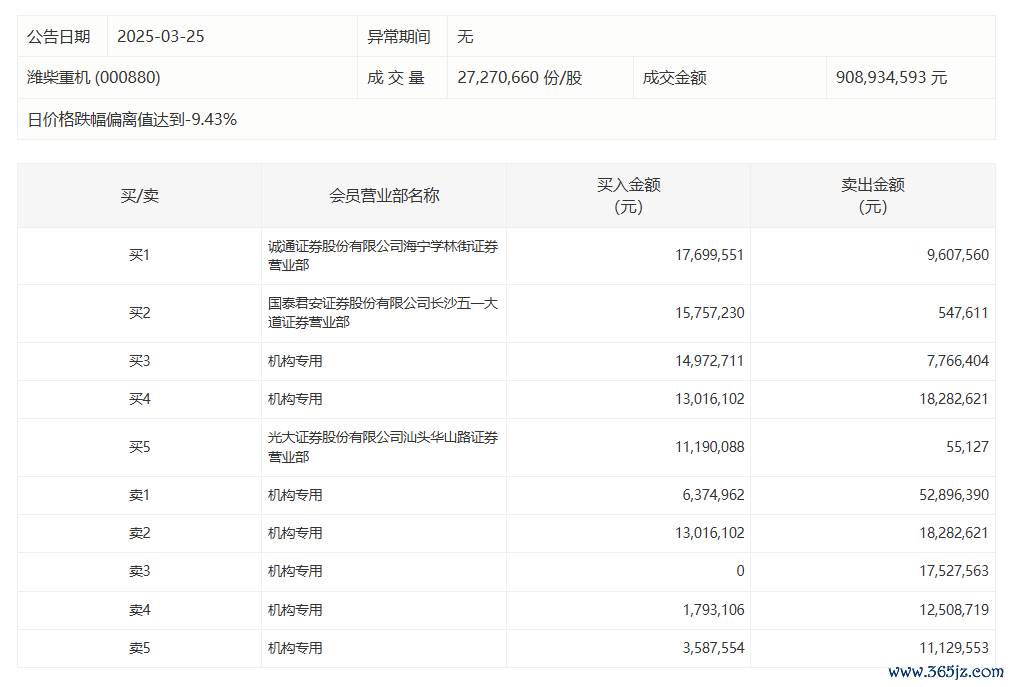
Task: Click the 公告日期 label cell
Action: (x=59, y=36)
